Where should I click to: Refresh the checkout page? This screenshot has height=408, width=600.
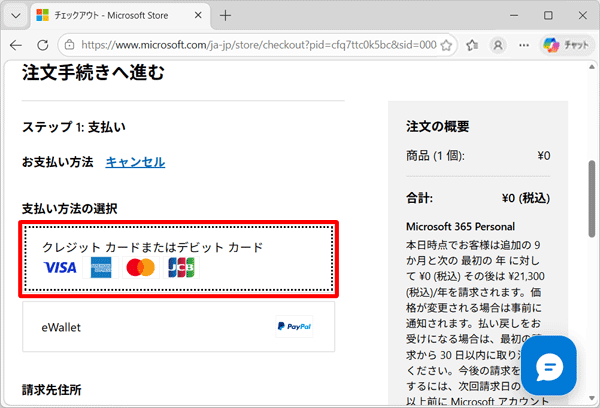click(x=43, y=45)
